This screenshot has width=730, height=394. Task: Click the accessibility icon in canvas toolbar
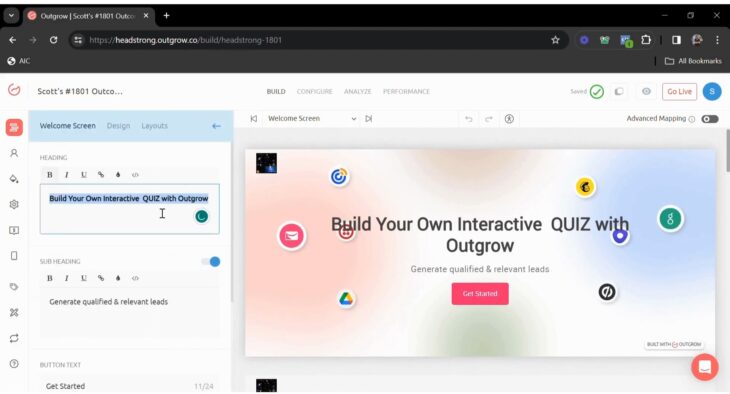click(x=509, y=119)
